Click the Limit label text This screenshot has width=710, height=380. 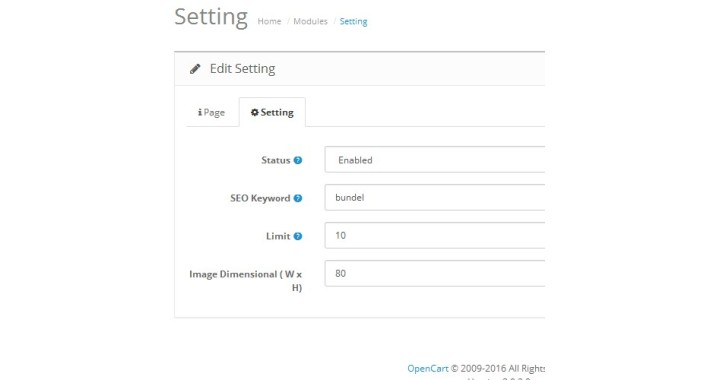pyautogui.click(x=278, y=236)
